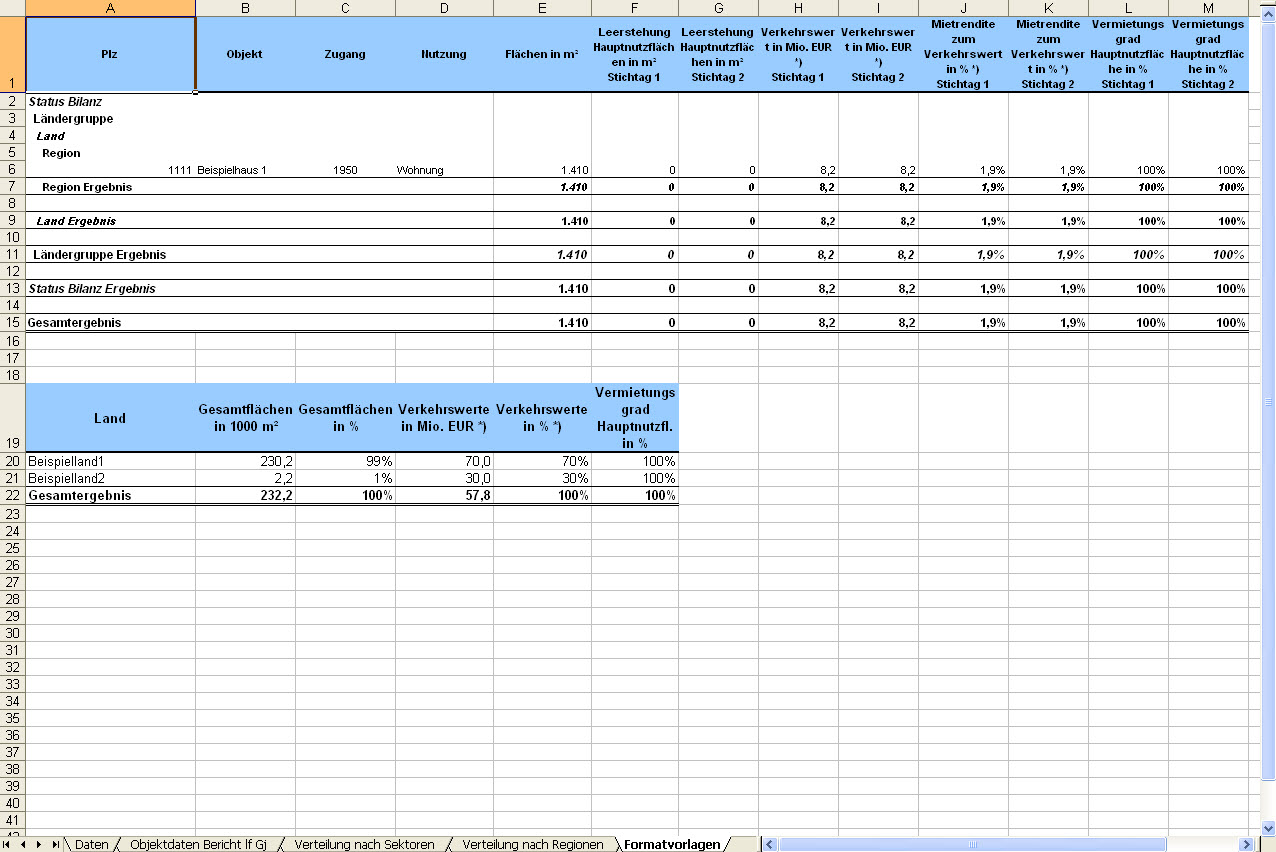
Task: Click previous sheet tab arrow
Action: (x=24, y=845)
